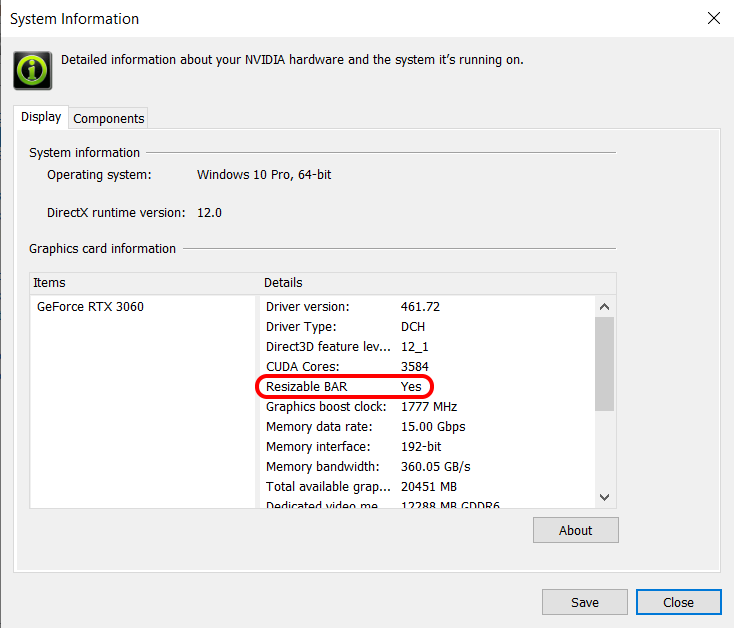Click the details list scroll down arrow
This screenshot has width=734, height=628.
point(604,497)
